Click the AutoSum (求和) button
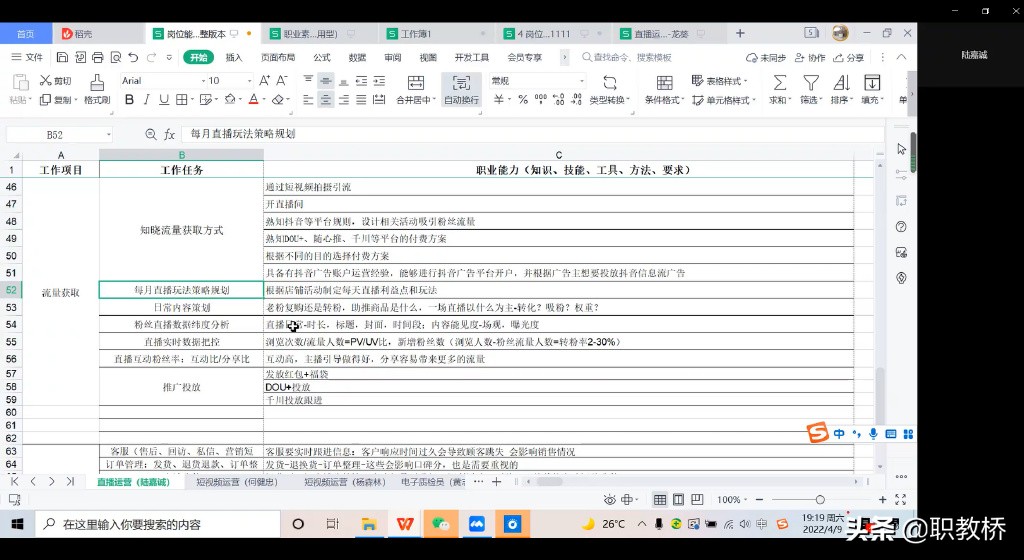 coord(780,89)
